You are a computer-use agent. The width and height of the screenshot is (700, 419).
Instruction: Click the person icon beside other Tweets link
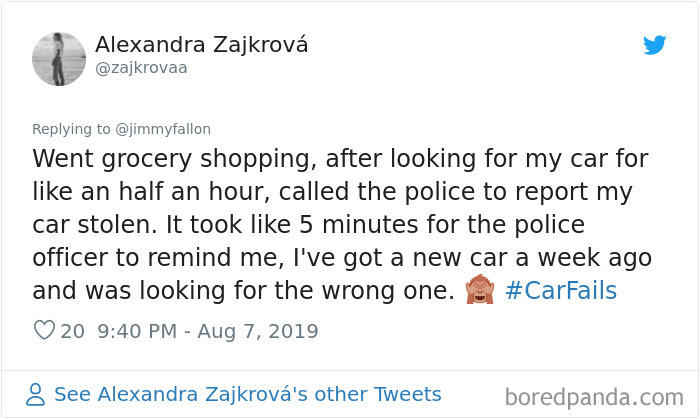tap(37, 394)
